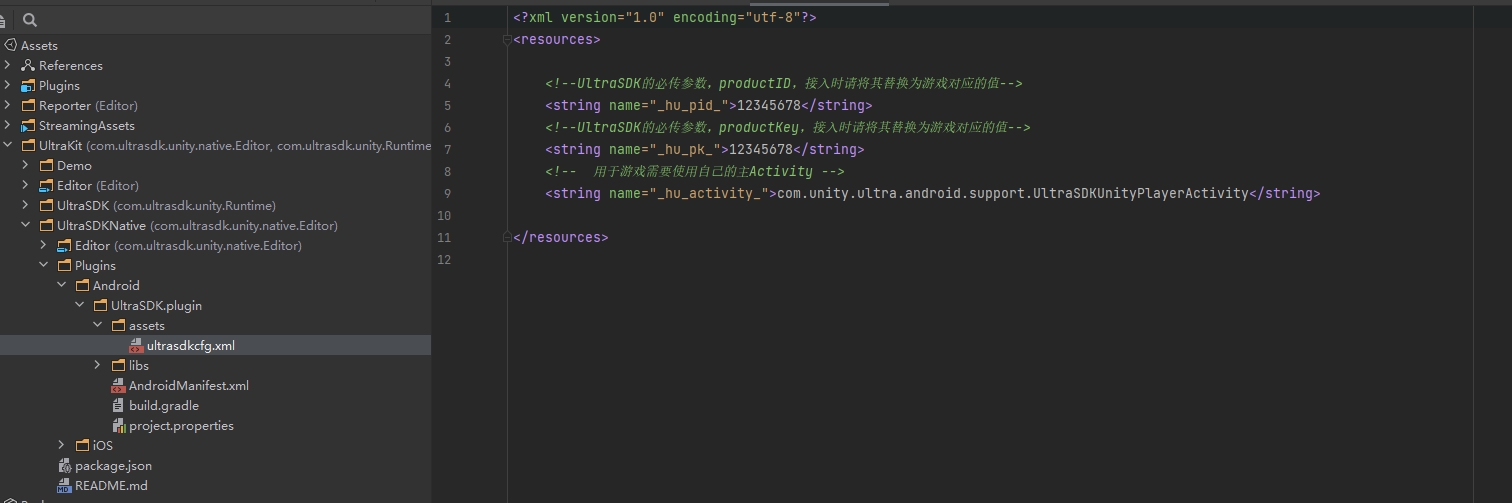Click the References node icon
The width and height of the screenshot is (1512, 503).
tap(28, 65)
